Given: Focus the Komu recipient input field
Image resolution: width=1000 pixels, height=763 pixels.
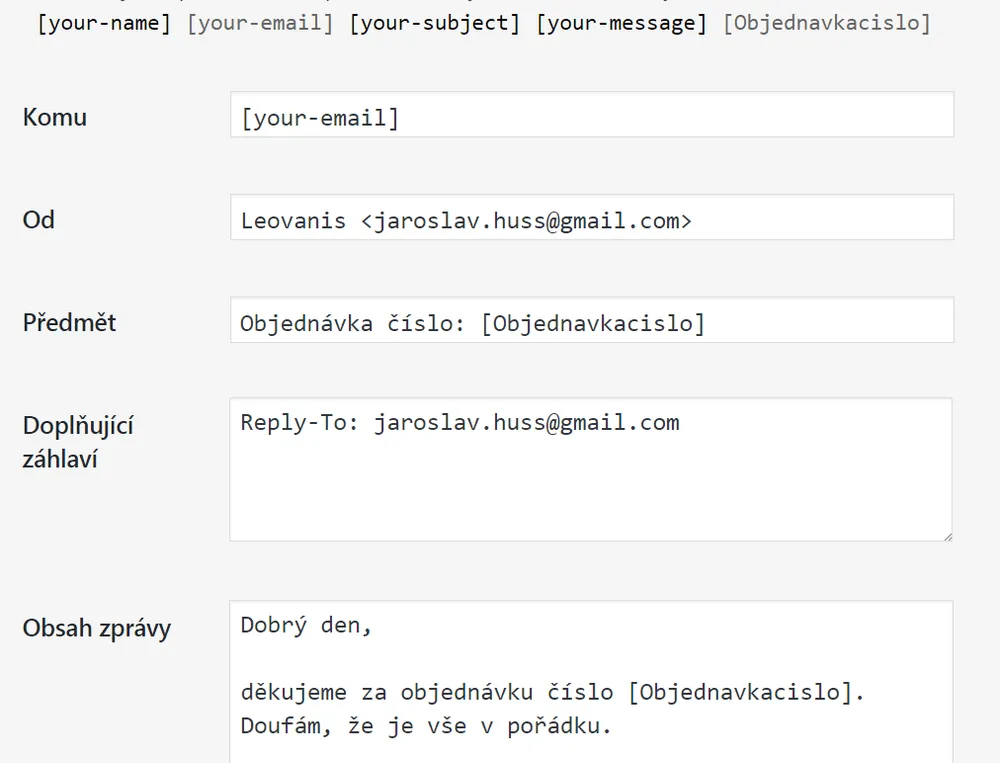Looking at the screenshot, I should pos(591,116).
